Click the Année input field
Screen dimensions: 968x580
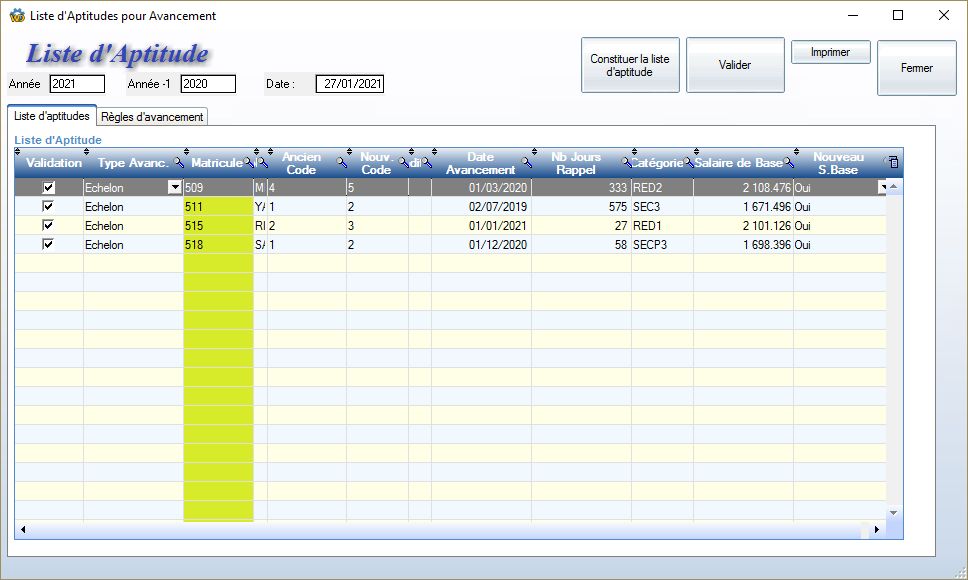tap(77, 84)
